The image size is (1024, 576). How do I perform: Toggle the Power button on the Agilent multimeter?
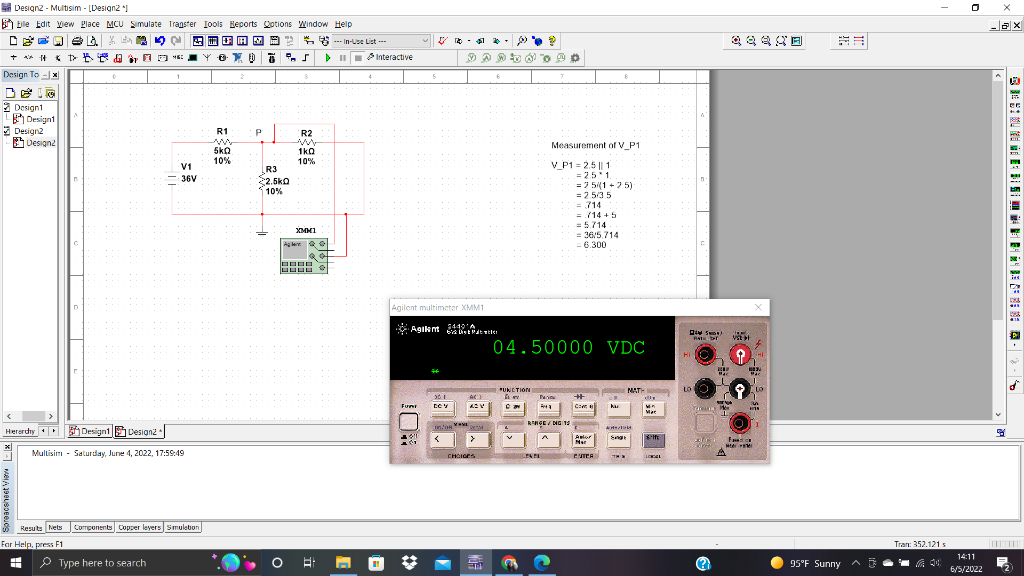(409, 421)
